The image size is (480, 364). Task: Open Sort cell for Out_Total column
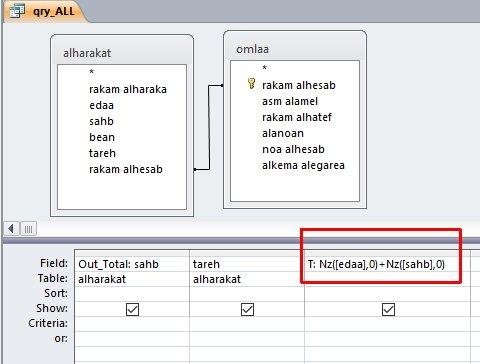pyautogui.click(x=132, y=294)
